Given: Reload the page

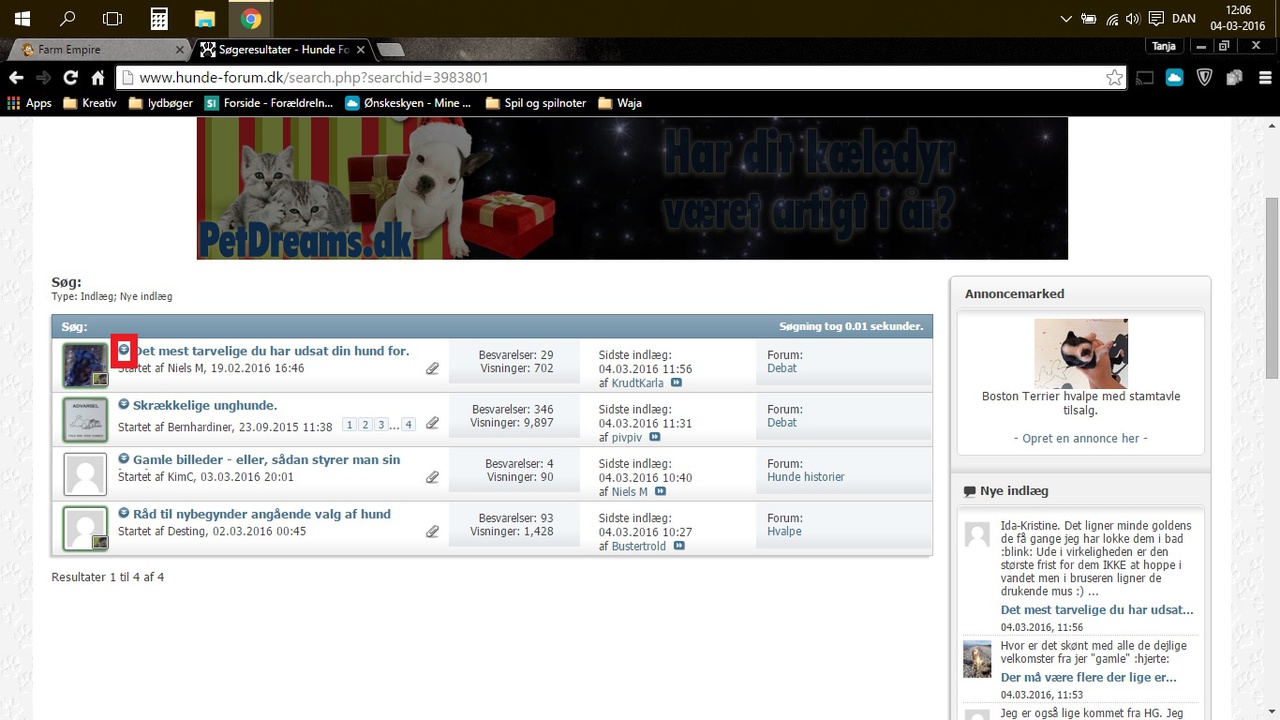Looking at the screenshot, I should click(70, 77).
